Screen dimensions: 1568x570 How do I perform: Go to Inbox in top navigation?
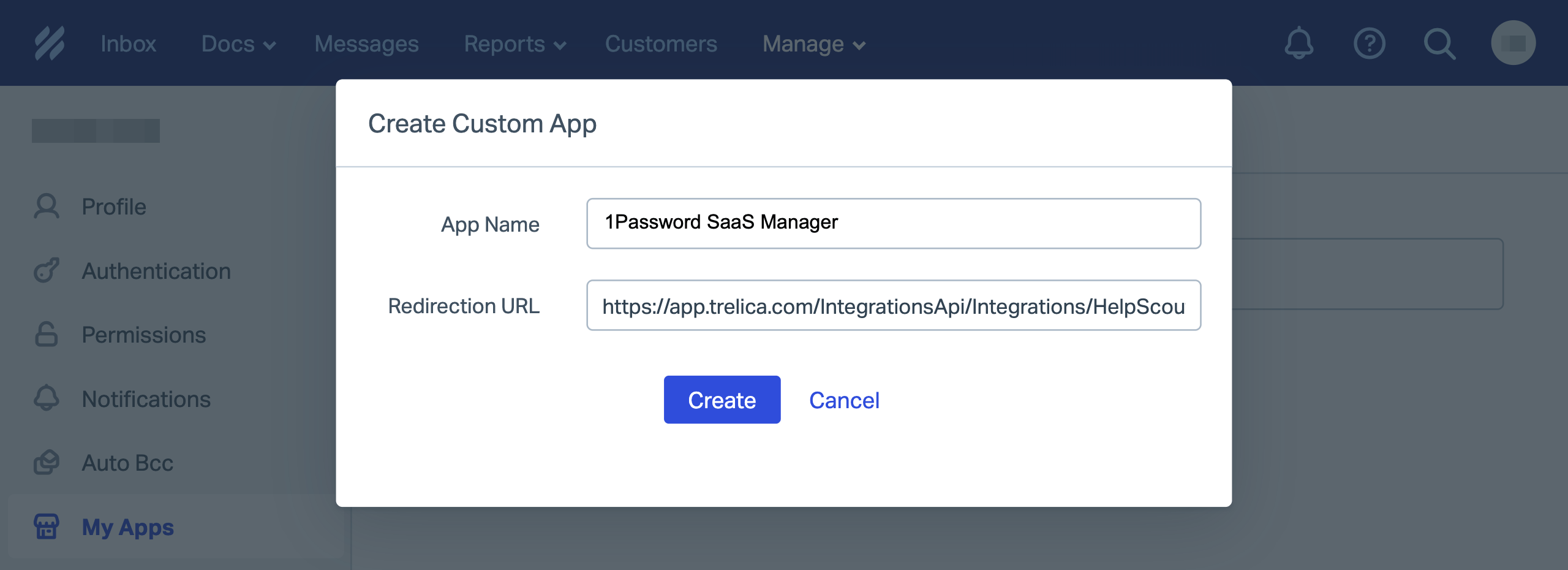pos(129,44)
